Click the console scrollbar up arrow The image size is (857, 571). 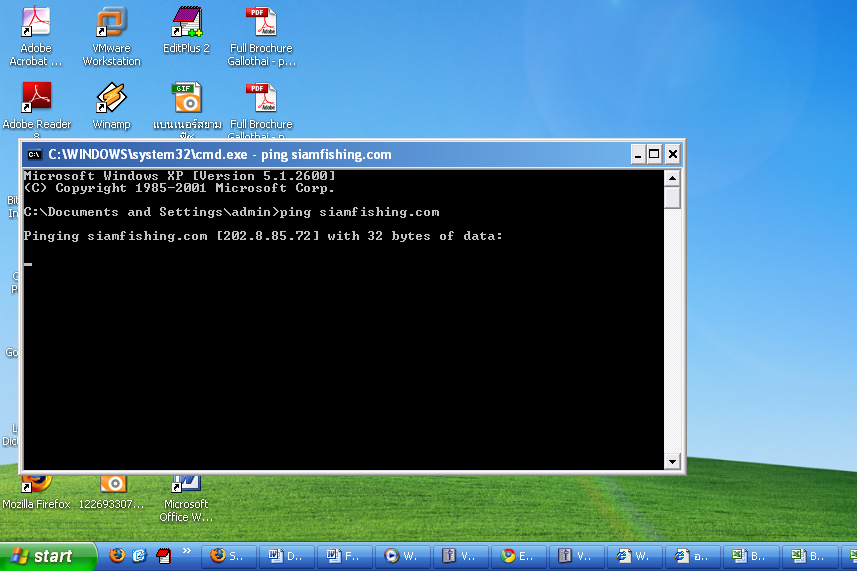click(672, 178)
